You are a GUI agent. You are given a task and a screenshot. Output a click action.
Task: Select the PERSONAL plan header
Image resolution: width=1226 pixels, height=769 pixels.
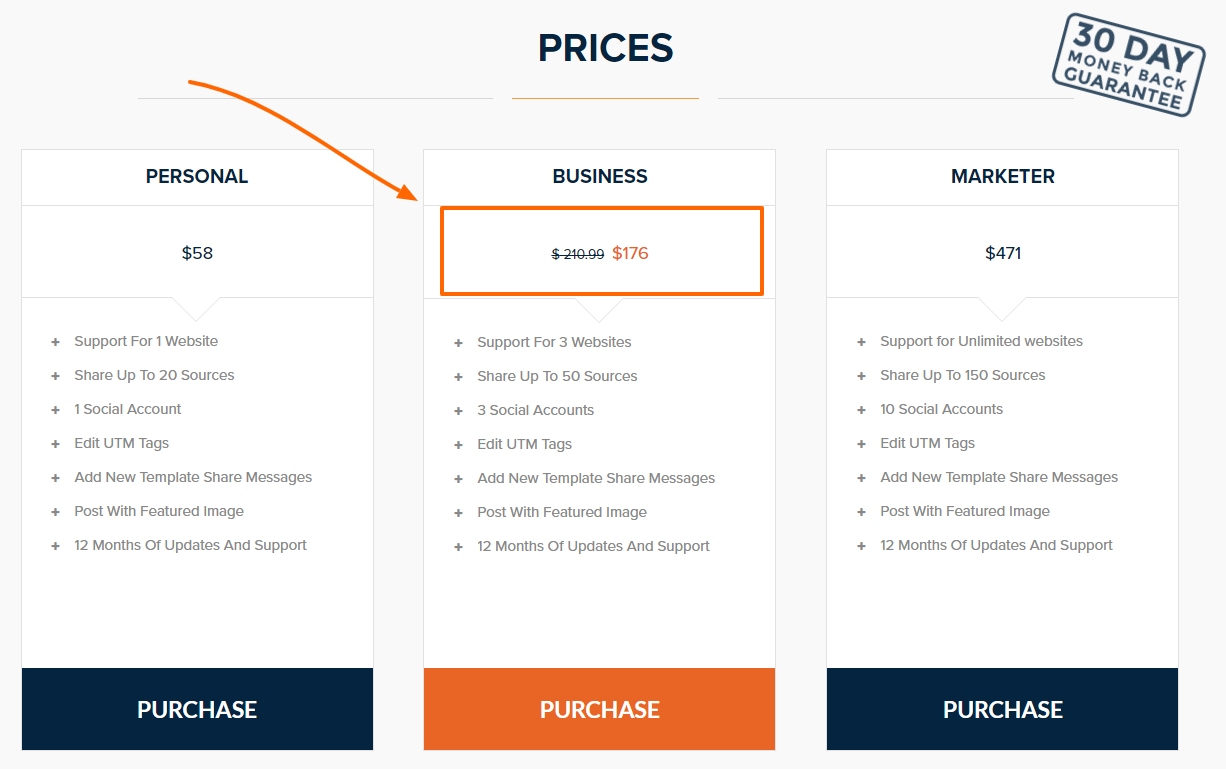coord(197,176)
